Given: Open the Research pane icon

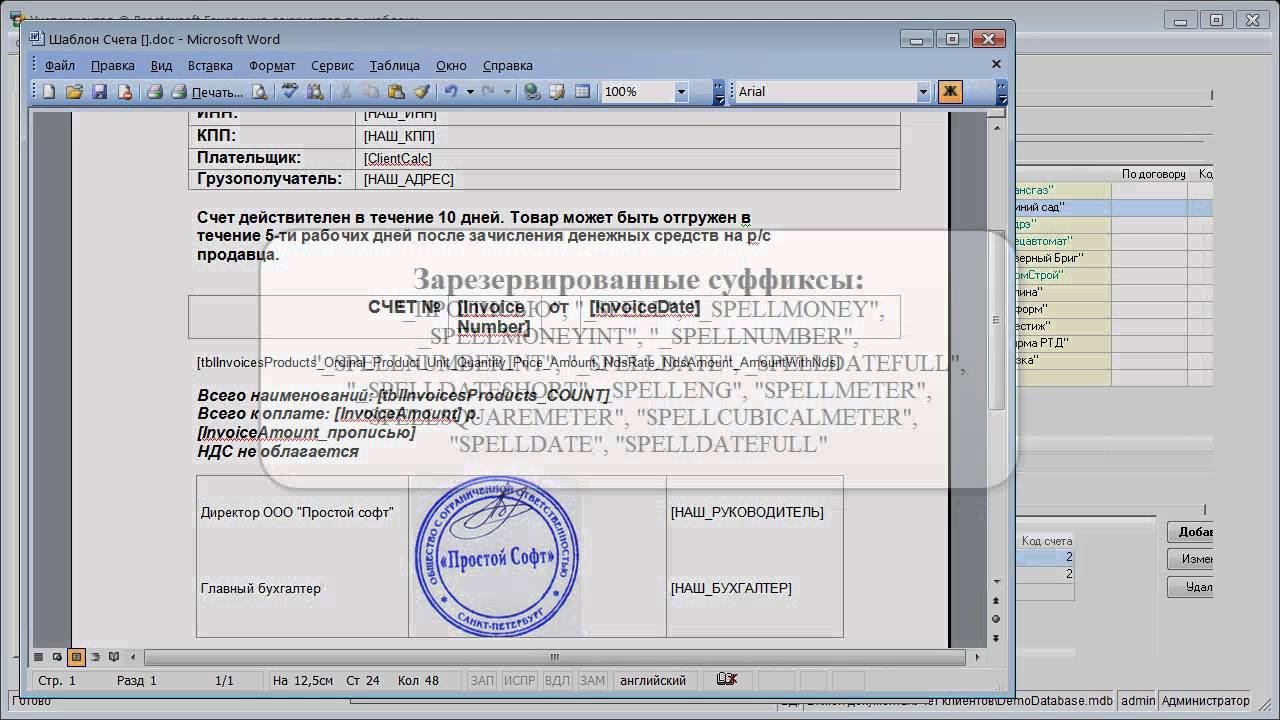Looking at the screenshot, I should click(315, 92).
